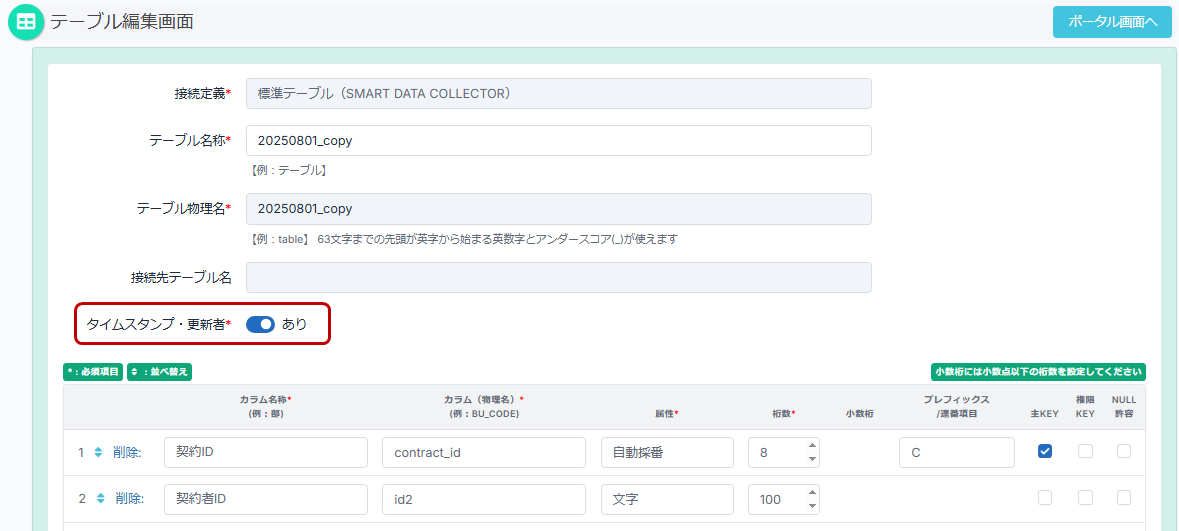Viewport: 1179px width, 531px height.
Task: Click the physical name field contract_id
Action: (x=483, y=452)
